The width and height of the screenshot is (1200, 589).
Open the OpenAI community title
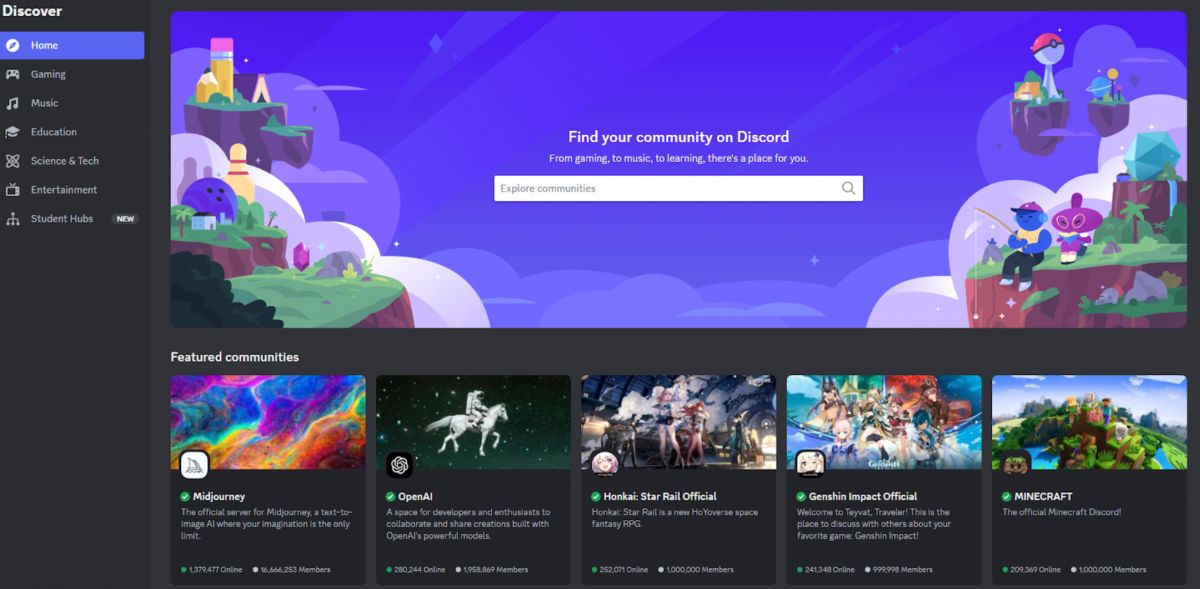point(415,496)
